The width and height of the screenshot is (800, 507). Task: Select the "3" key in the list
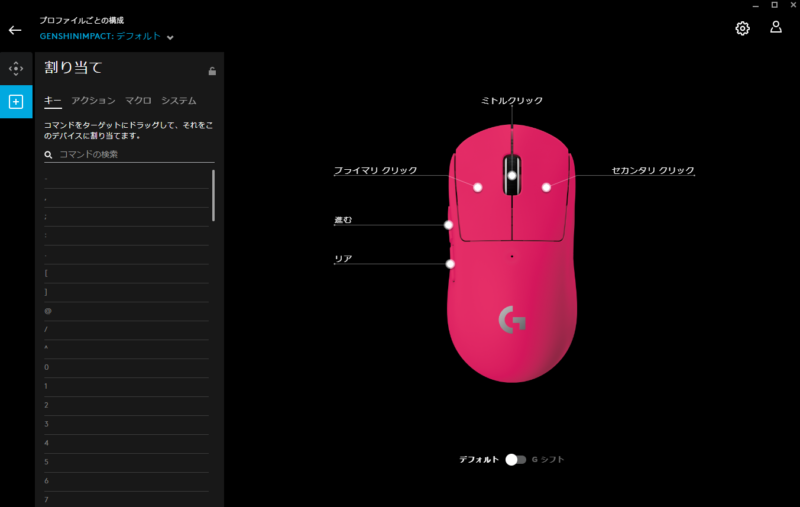[127, 424]
